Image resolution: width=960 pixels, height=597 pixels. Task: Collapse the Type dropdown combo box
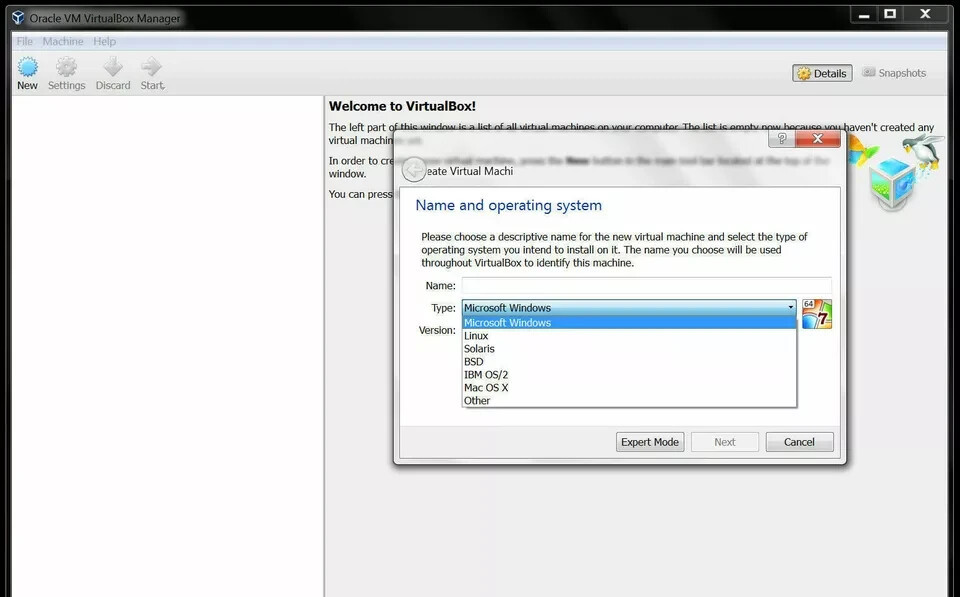point(629,307)
